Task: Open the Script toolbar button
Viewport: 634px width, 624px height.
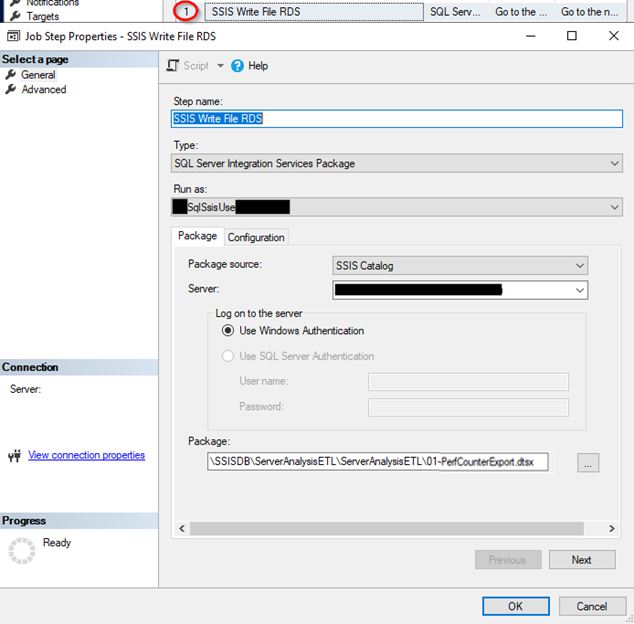Action: [x=188, y=66]
